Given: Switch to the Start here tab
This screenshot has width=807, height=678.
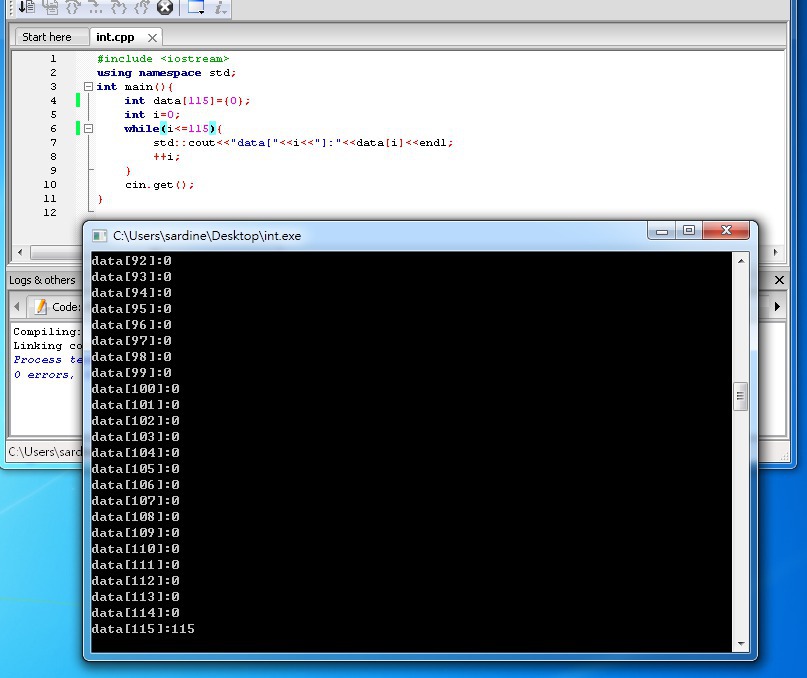Looking at the screenshot, I should pyautogui.click(x=47, y=37).
